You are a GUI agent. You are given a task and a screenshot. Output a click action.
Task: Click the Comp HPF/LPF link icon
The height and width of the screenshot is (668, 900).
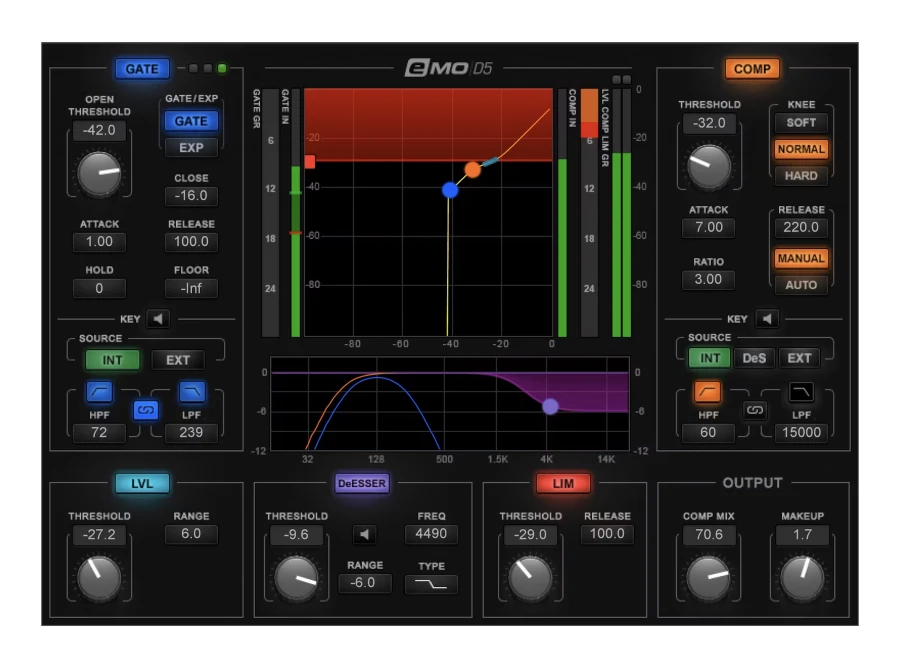click(755, 410)
